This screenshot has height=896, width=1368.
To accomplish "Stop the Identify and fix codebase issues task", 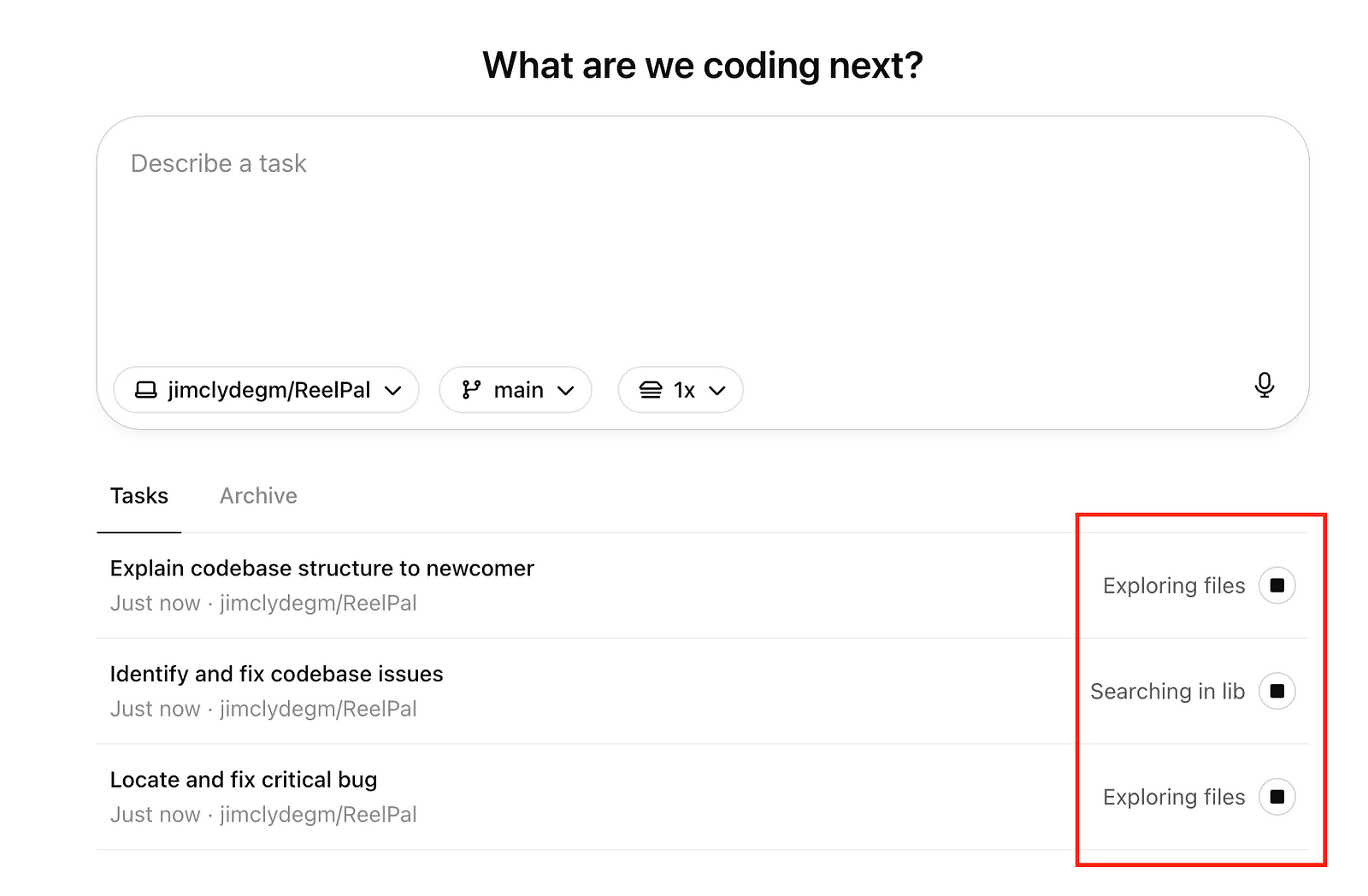I will [x=1277, y=691].
